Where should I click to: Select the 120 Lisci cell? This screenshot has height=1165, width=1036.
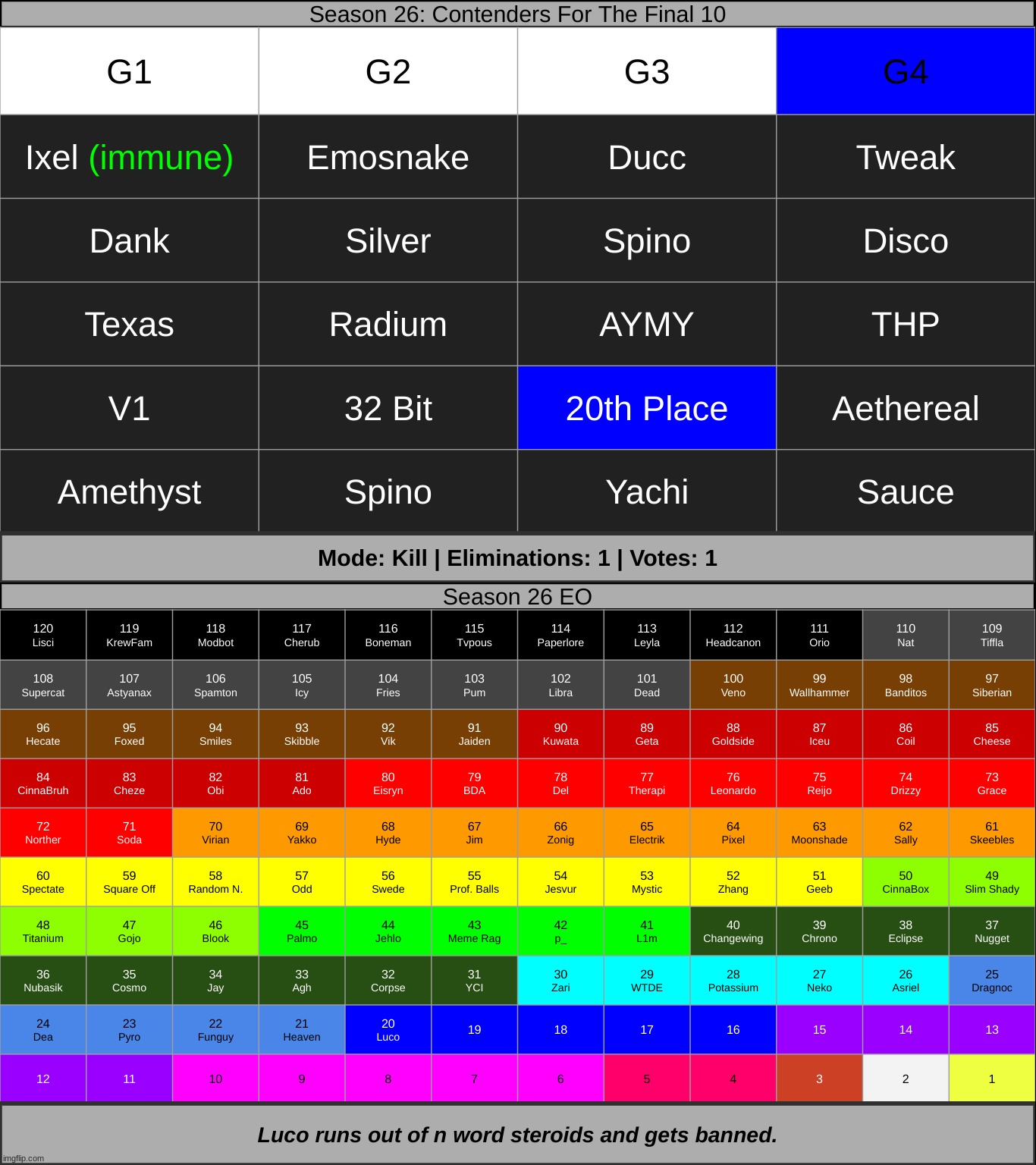[43, 635]
